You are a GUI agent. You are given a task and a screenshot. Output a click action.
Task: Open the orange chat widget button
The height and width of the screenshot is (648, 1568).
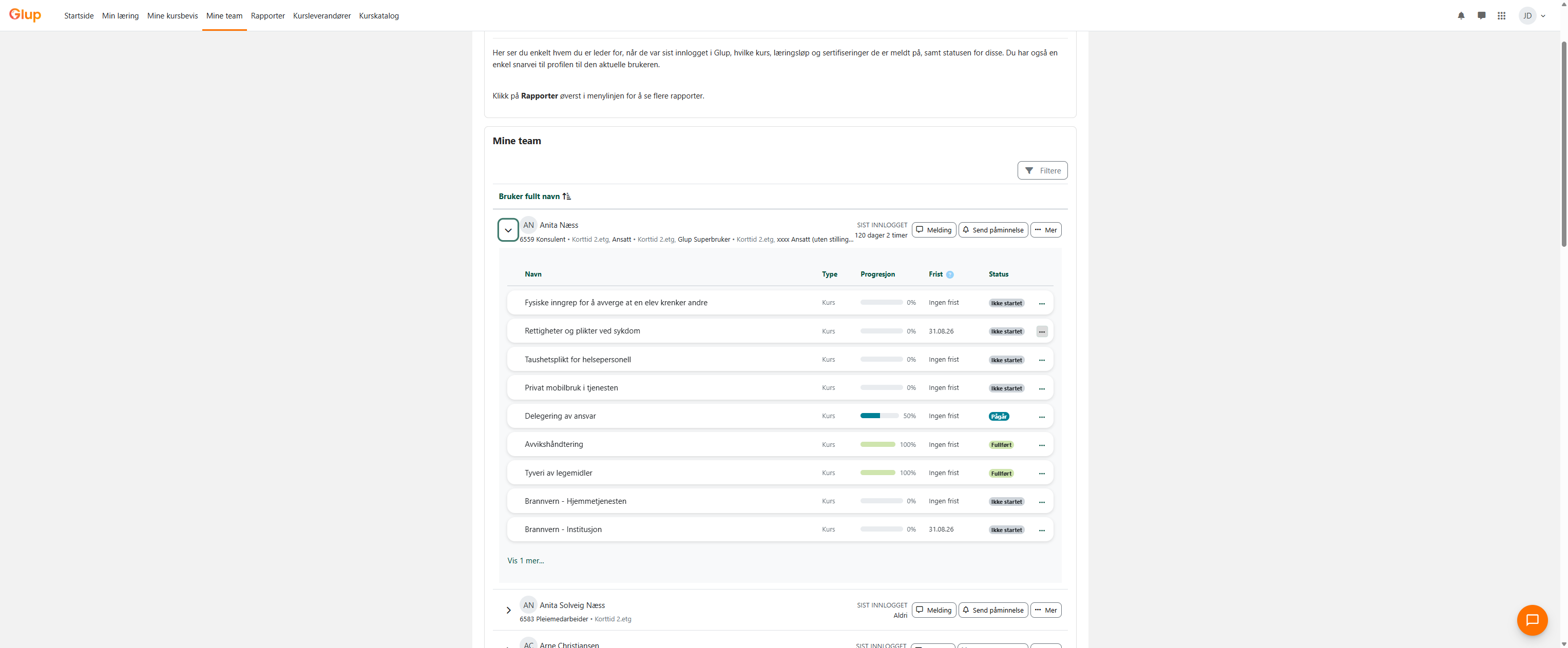pyautogui.click(x=1532, y=620)
